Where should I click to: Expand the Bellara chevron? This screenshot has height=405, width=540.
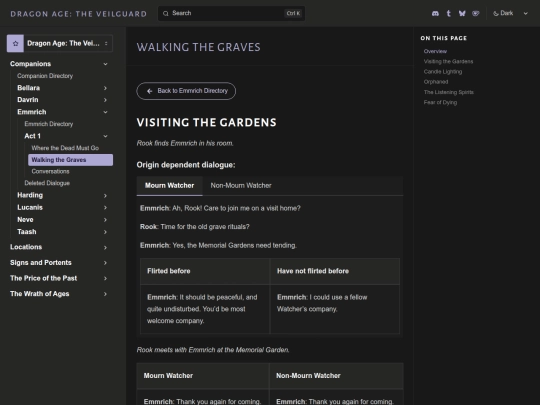point(105,88)
